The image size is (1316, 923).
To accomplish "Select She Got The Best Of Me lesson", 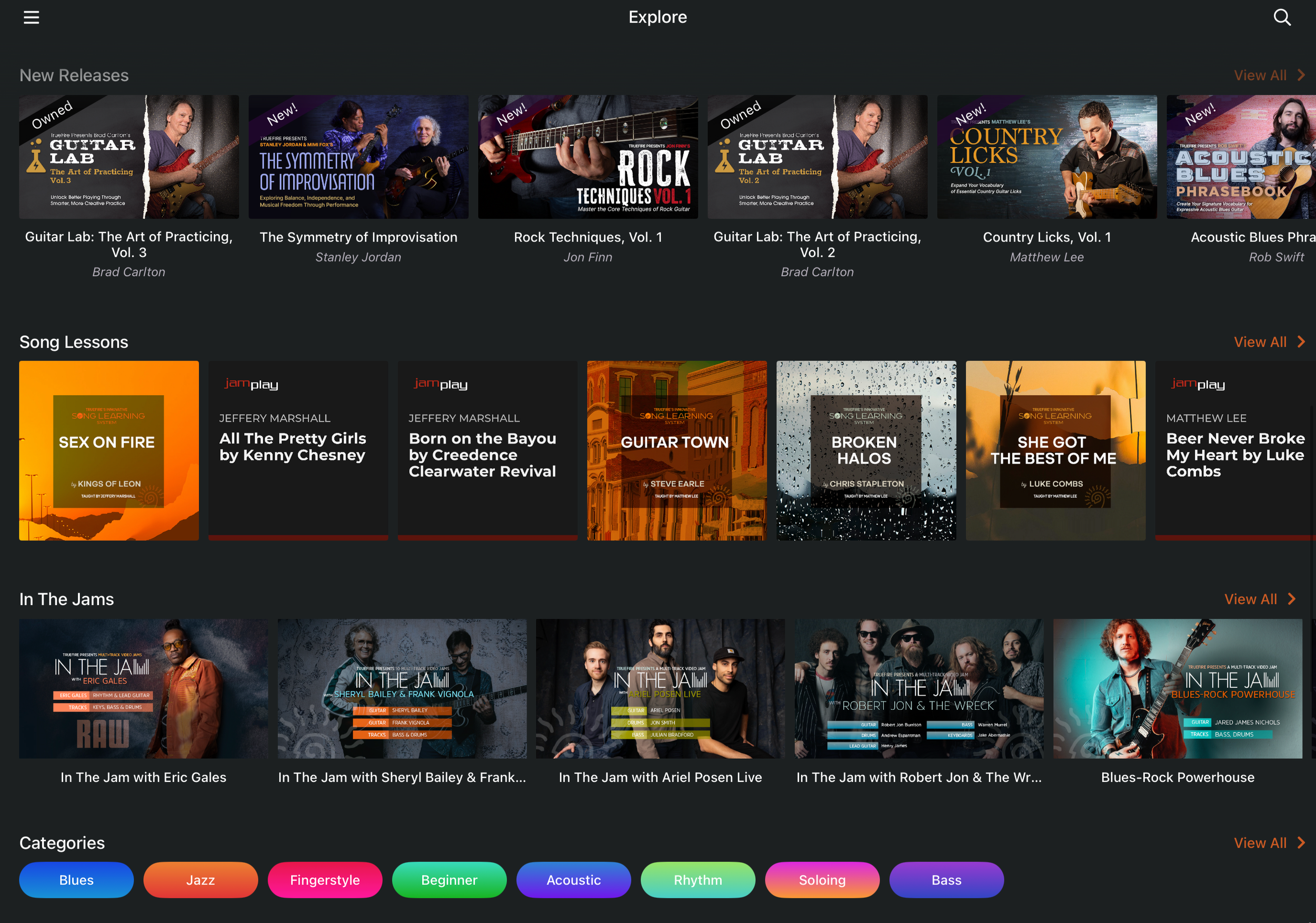I will 1056,450.
